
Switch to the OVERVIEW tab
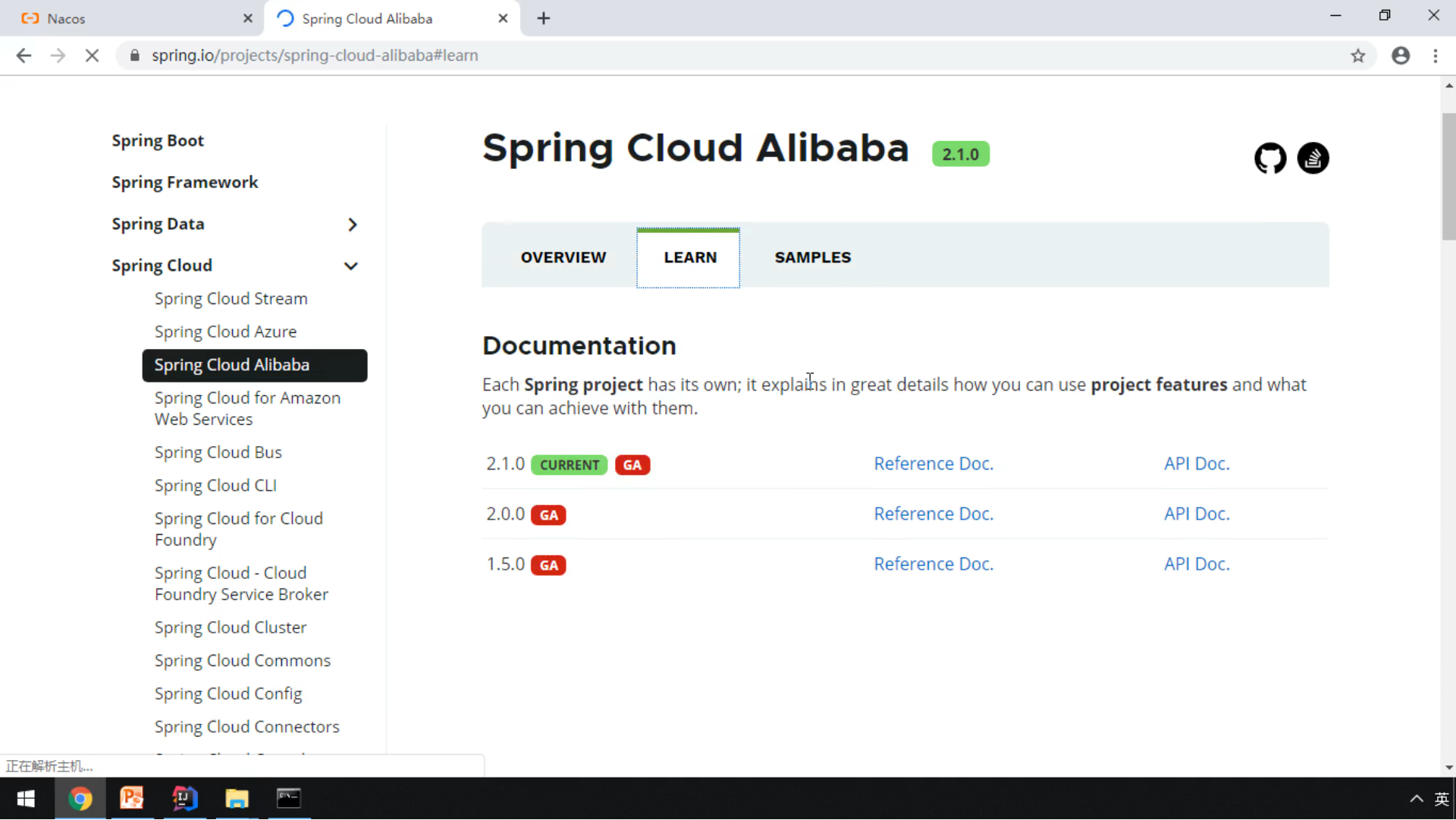[x=563, y=257]
